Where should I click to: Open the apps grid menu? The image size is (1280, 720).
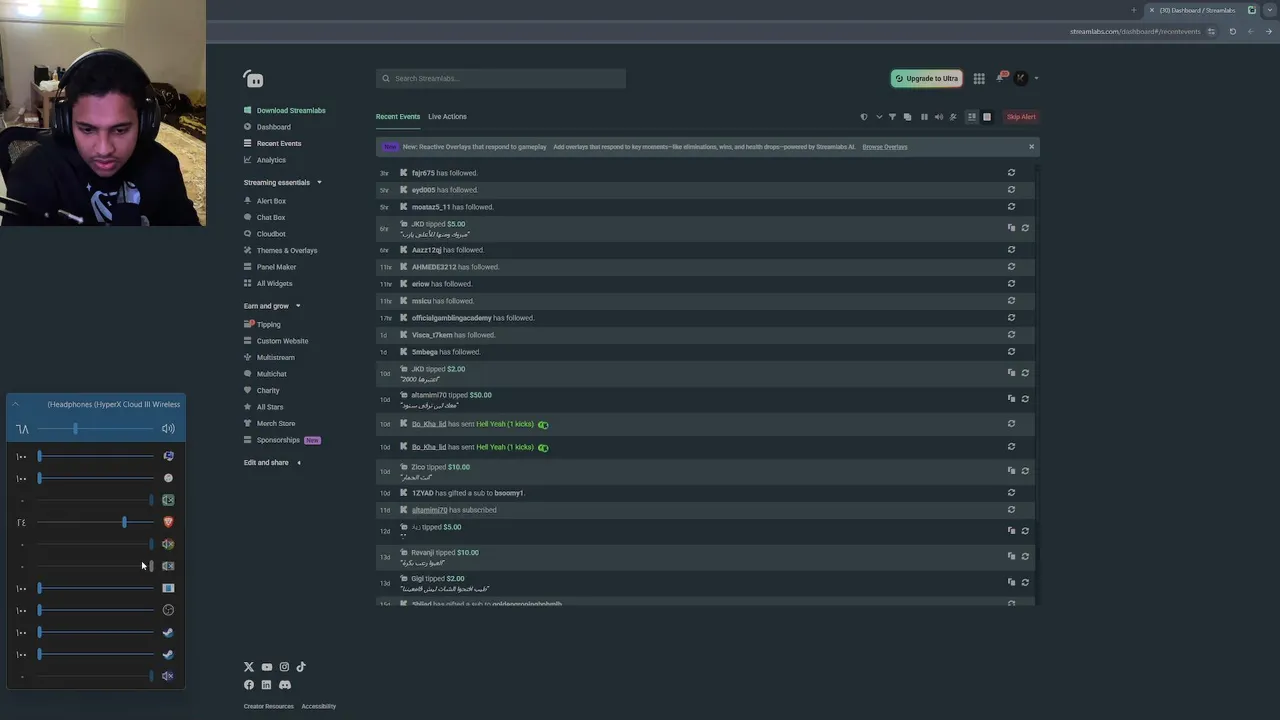click(x=979, y=78)
